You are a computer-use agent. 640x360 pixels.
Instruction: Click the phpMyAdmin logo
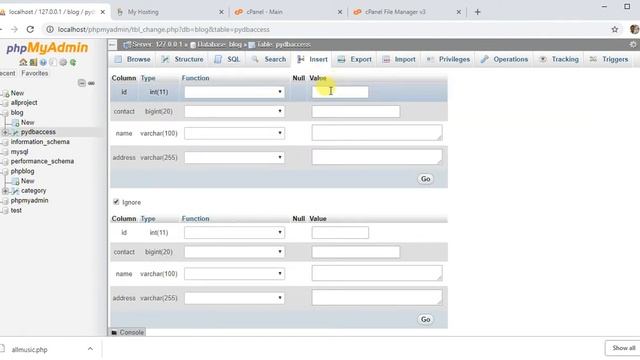click(x=47, y=48)
